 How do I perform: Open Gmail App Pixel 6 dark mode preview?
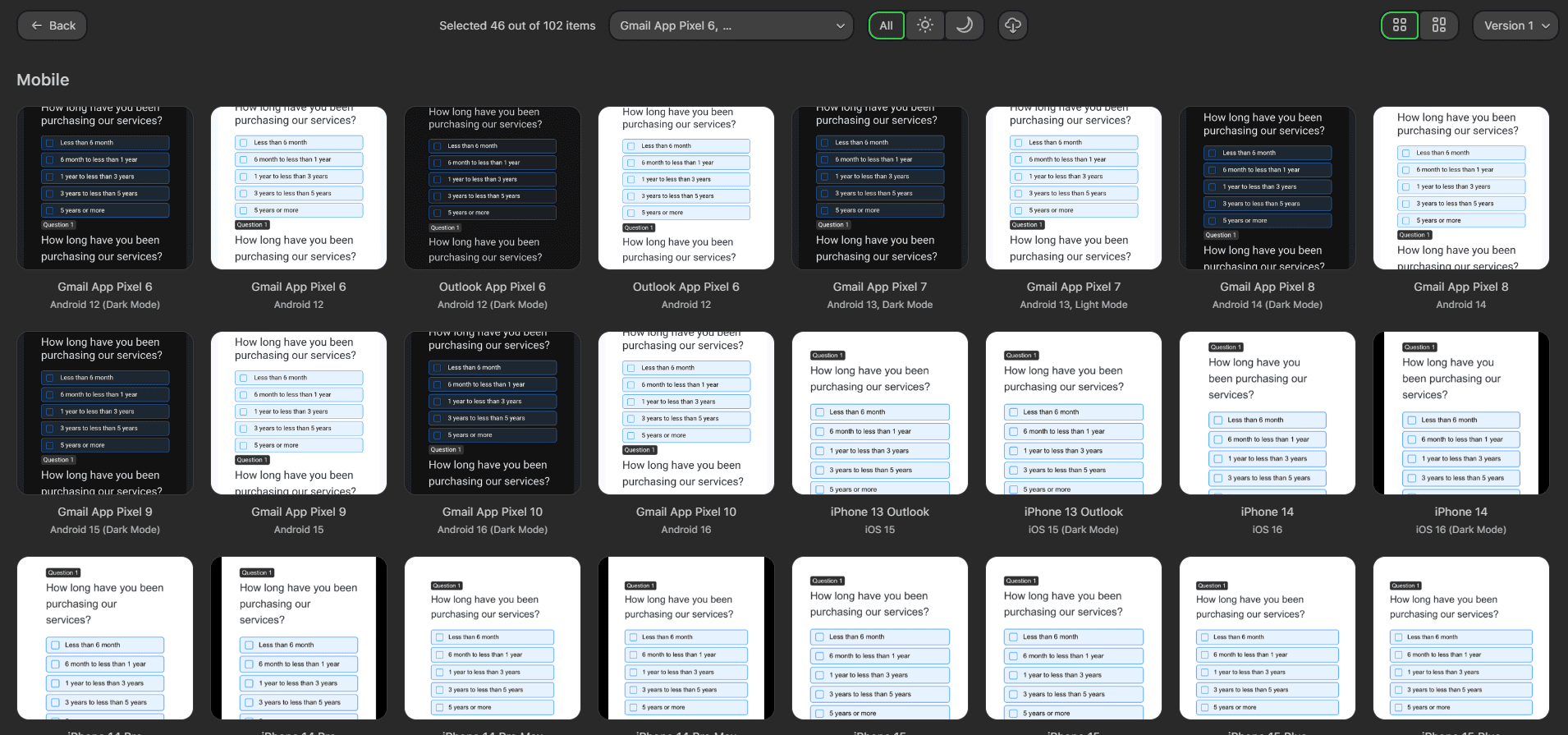click(x=105, y=188)
